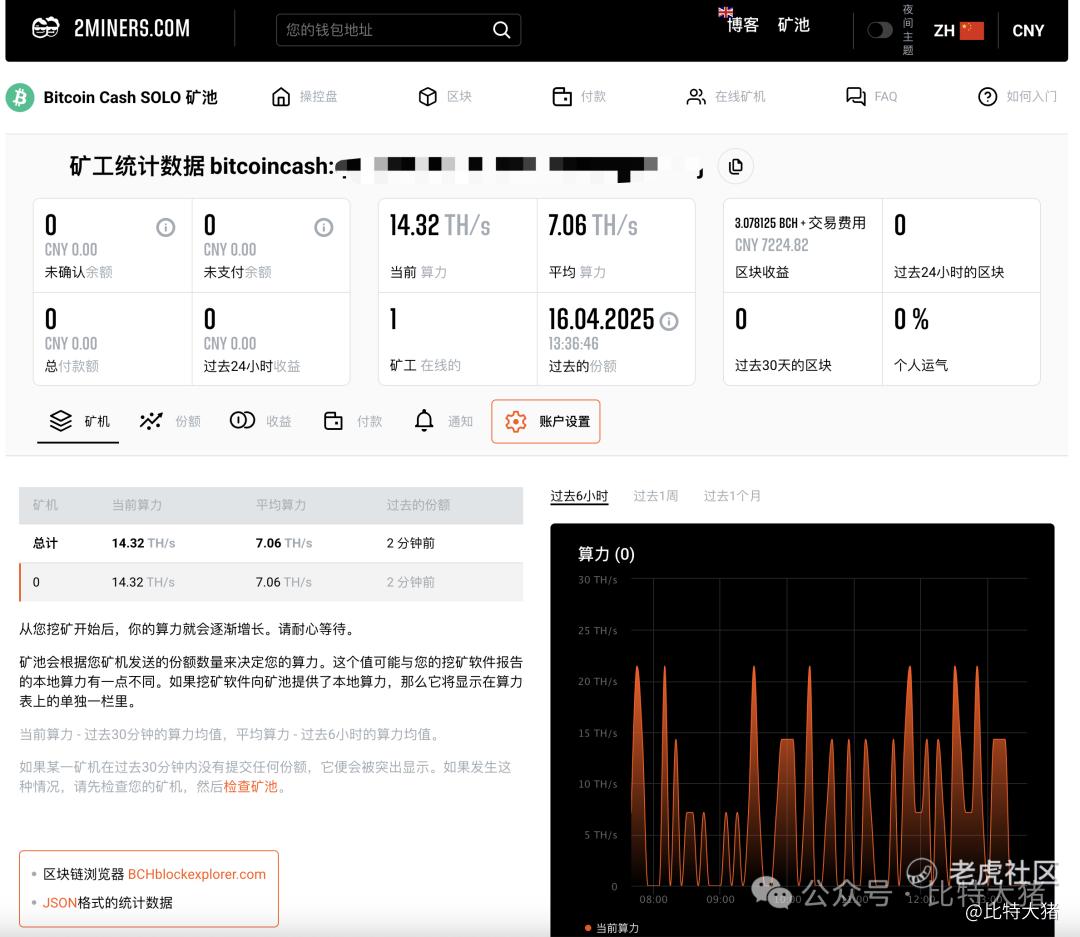Click the Chinese flag language icon
1080x937 pixels.
point(972,30)
